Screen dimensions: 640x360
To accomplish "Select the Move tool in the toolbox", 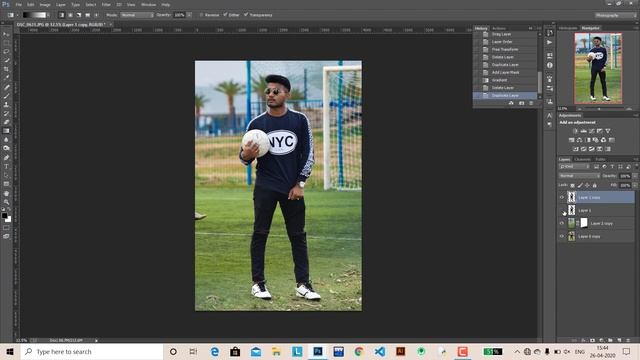I will [x=6, y=34].
